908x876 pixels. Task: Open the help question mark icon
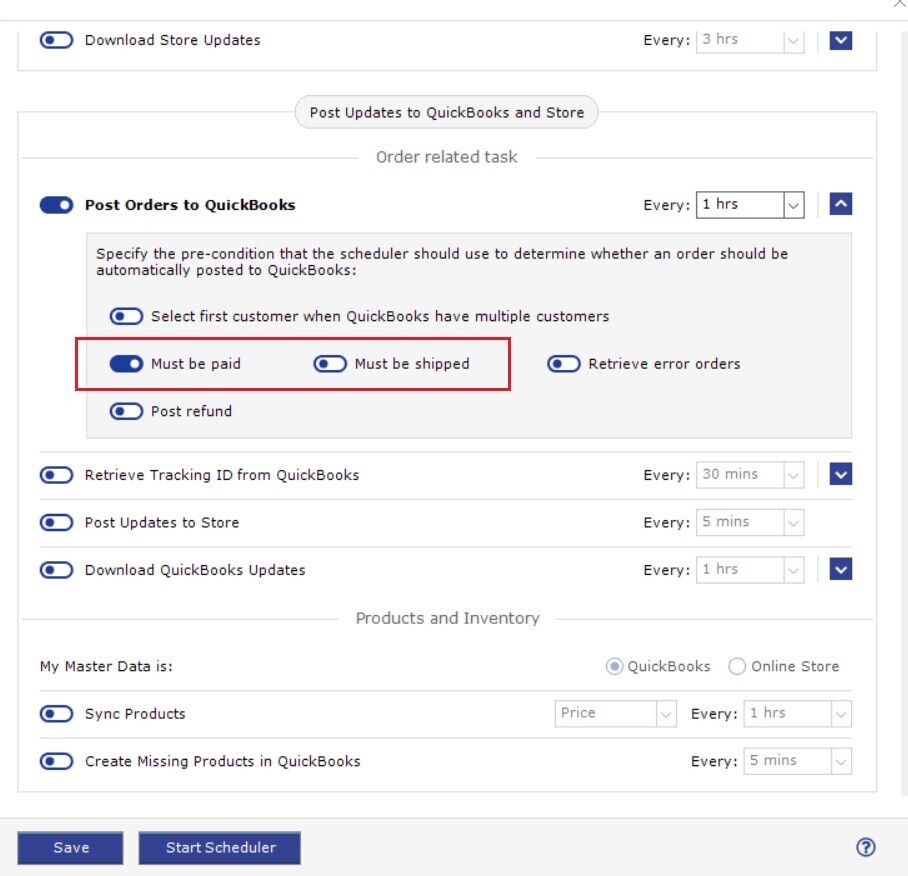[x=866, y=847]
